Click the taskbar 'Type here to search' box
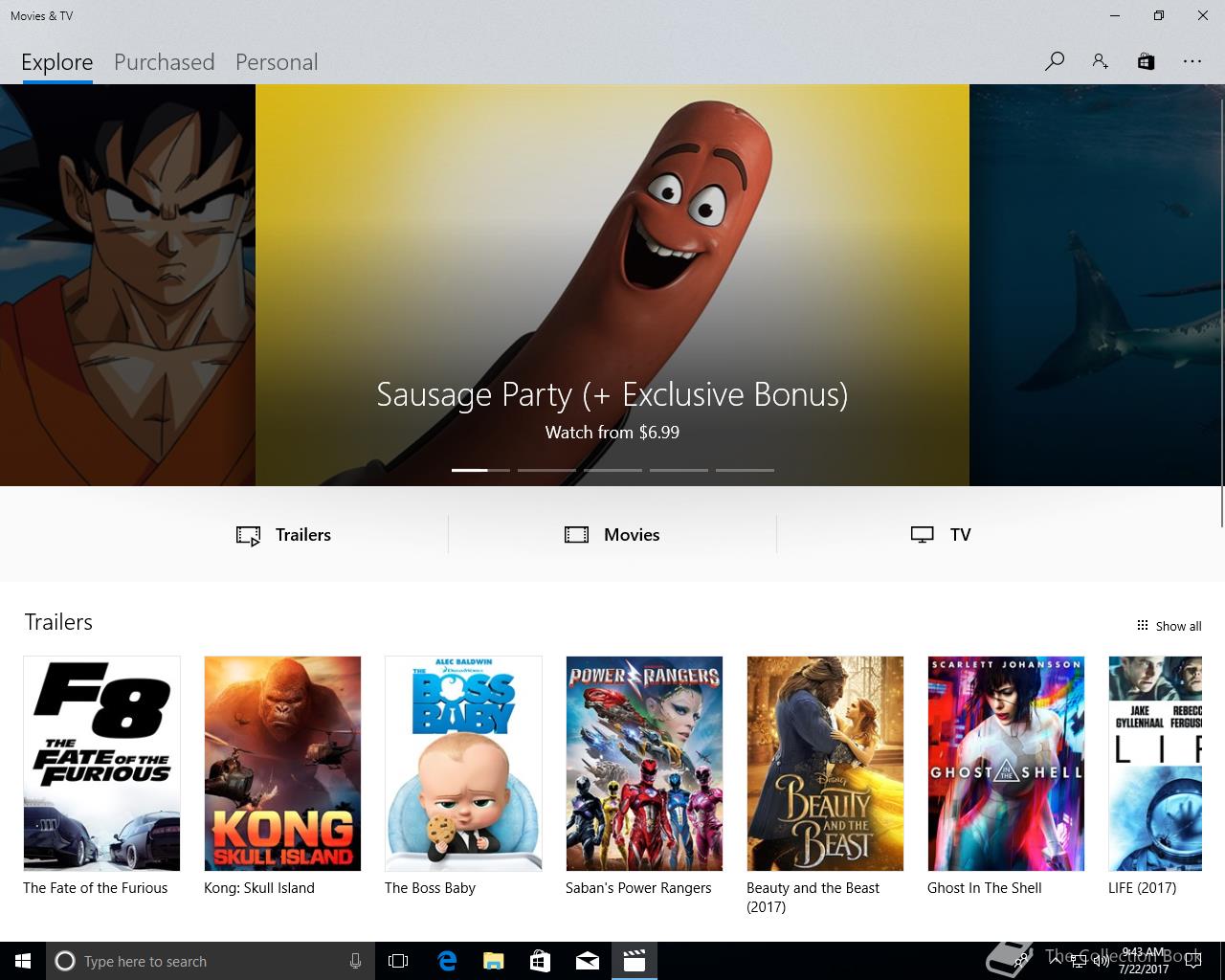This screenshot has height=980, width=1225. pos(211,961)
